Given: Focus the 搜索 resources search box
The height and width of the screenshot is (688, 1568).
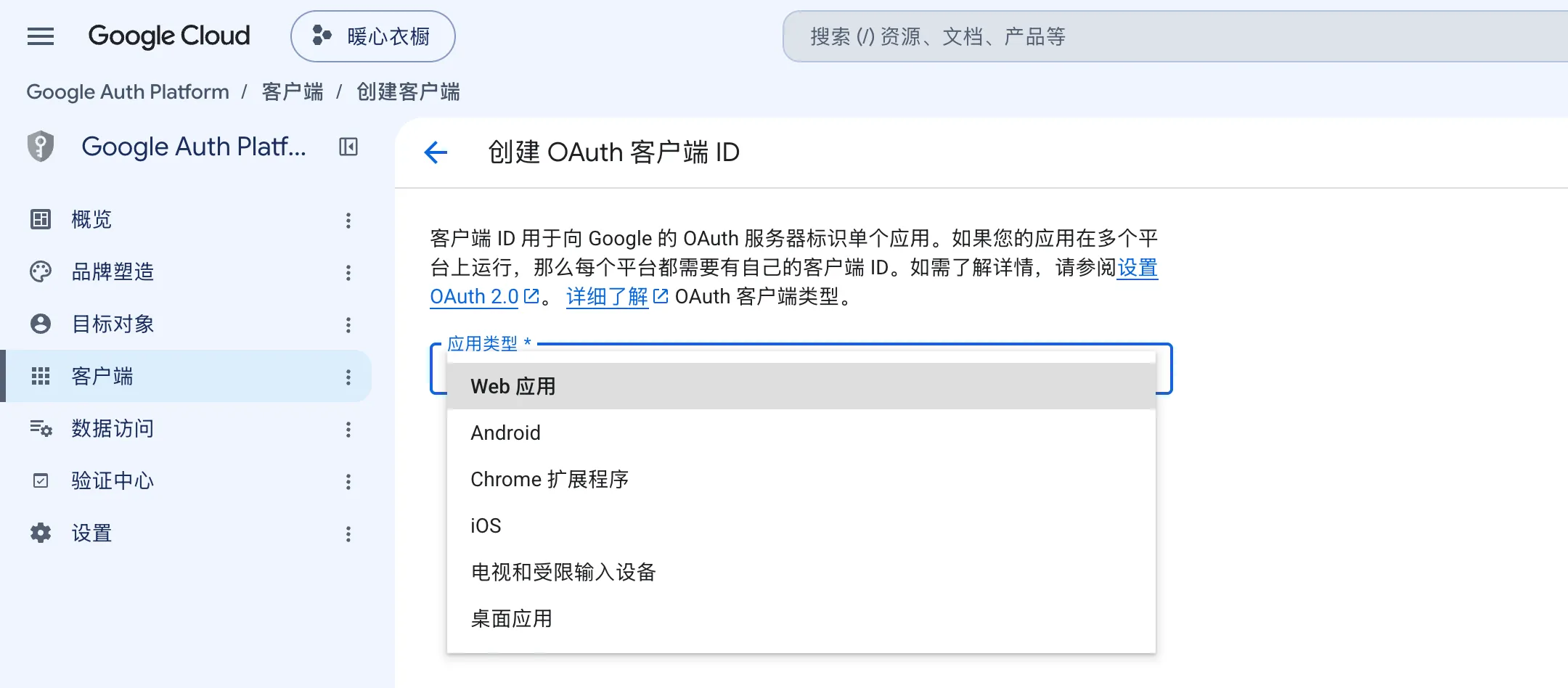Looking at the screenshot, I should pyautogui.click(x=1175, y=36).
